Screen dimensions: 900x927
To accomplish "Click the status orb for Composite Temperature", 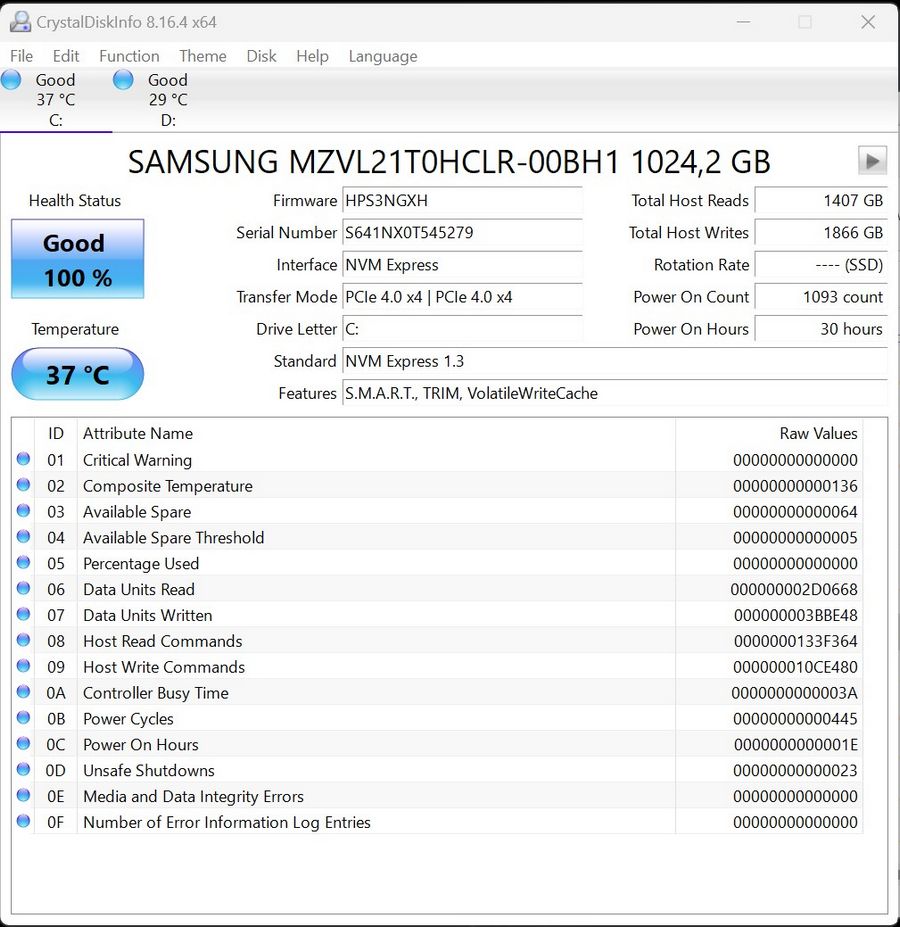I will click(x=24, y=485).
